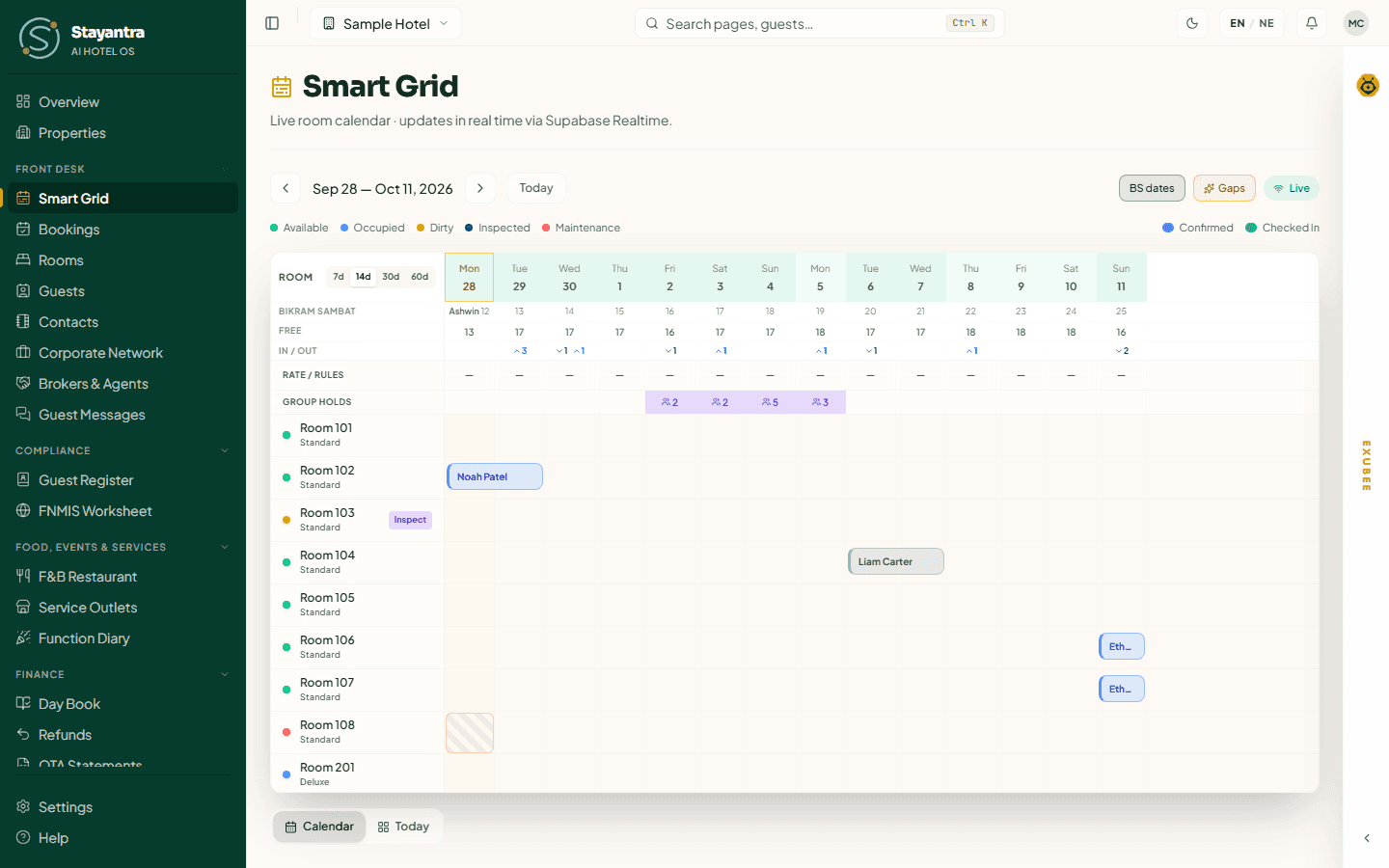Open the Liam Carter booking
This screenshot has height=868, width=1389.
pyautogui.click(x=896, y=561)
